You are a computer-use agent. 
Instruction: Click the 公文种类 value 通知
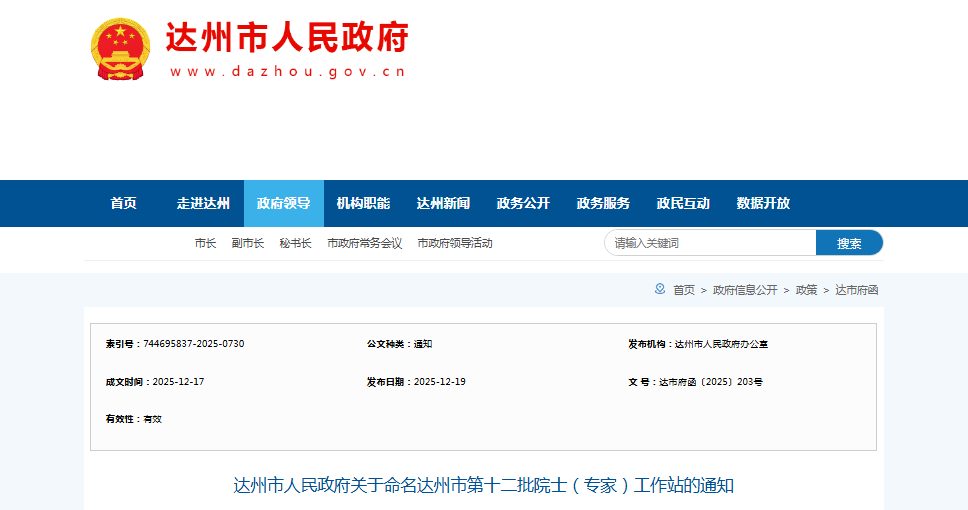423,344
